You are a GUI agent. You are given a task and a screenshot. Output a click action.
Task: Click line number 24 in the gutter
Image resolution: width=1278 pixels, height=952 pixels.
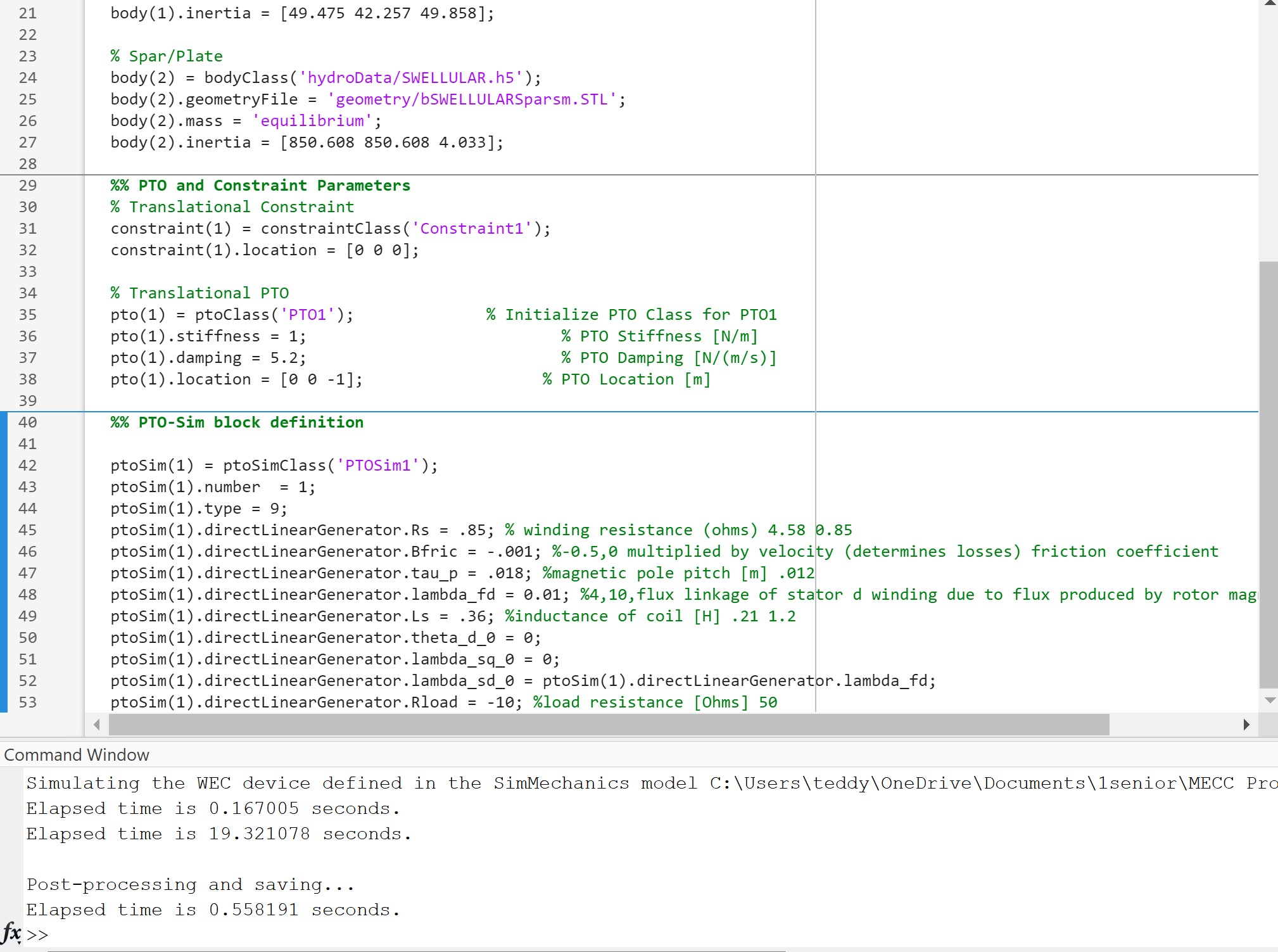(28, 78)
